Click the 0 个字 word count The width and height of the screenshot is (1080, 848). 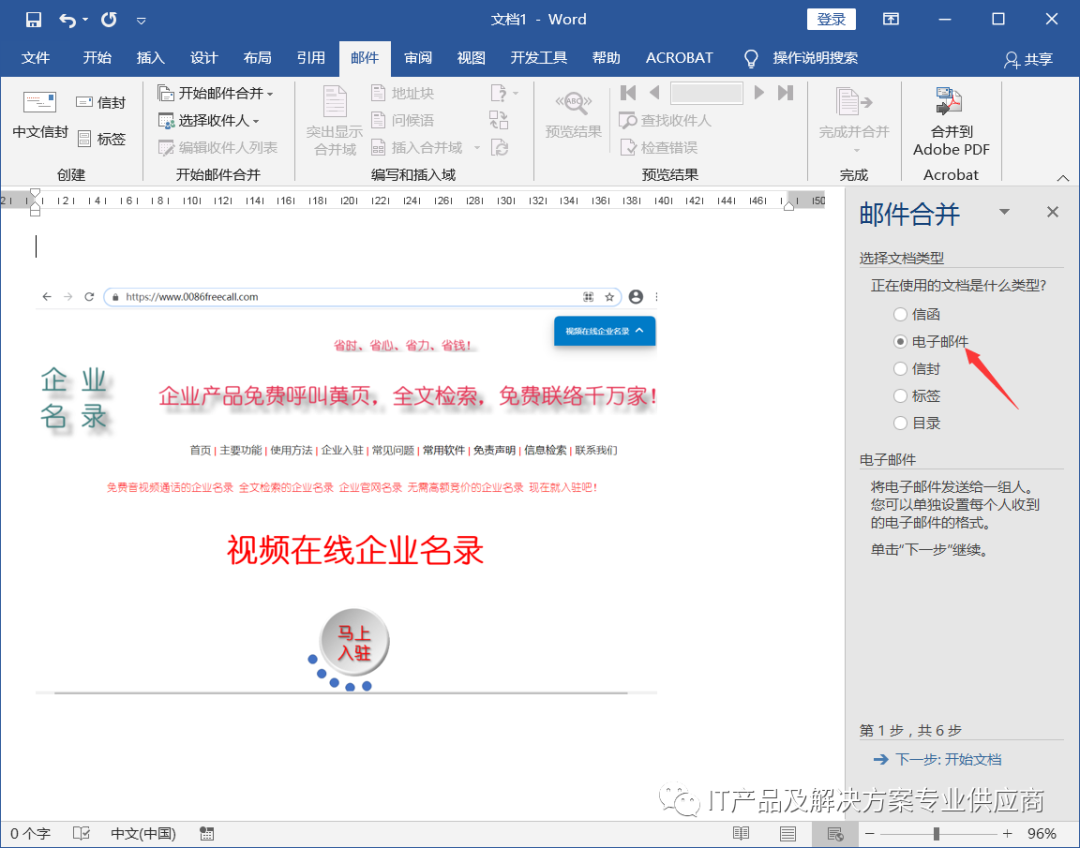pyautogui.click(x=30, y=834)
